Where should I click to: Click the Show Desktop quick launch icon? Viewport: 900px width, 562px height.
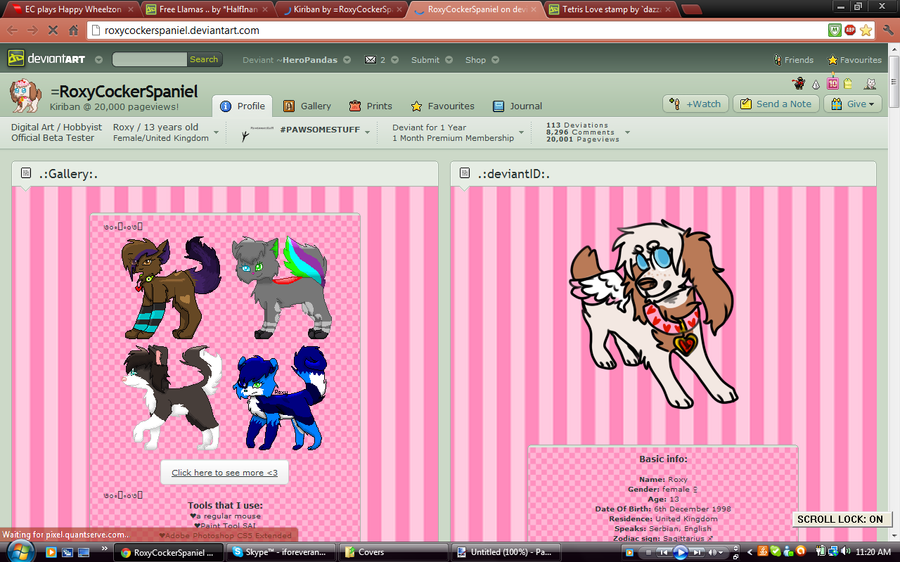pos(83,552)
